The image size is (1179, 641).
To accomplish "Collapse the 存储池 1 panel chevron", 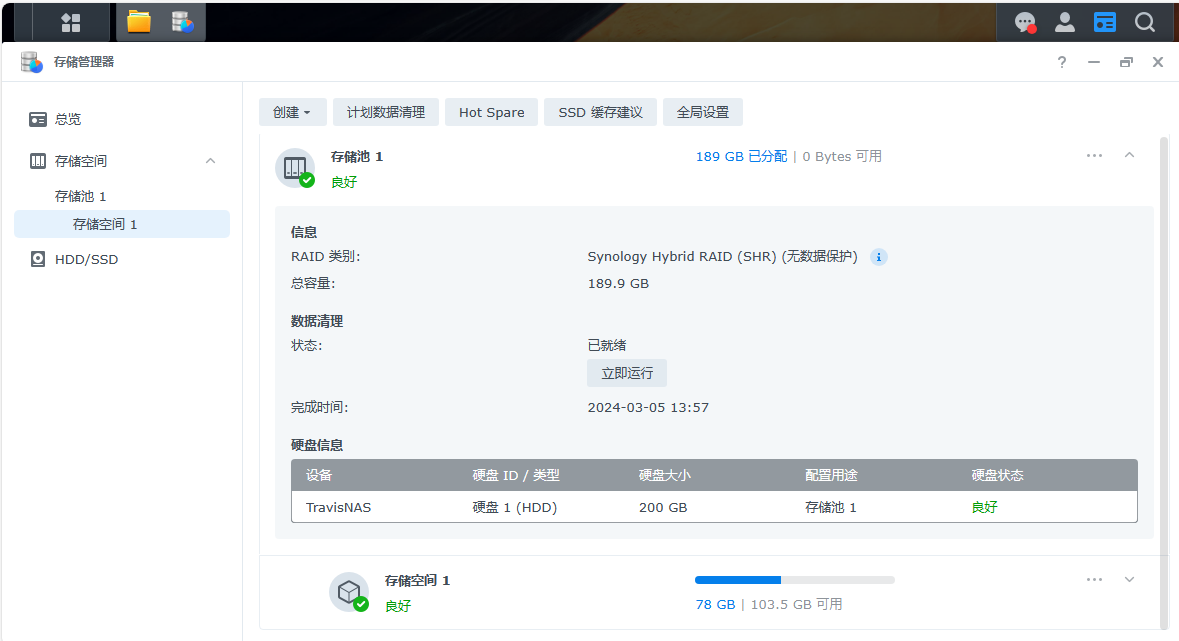I will (1130, 156).
